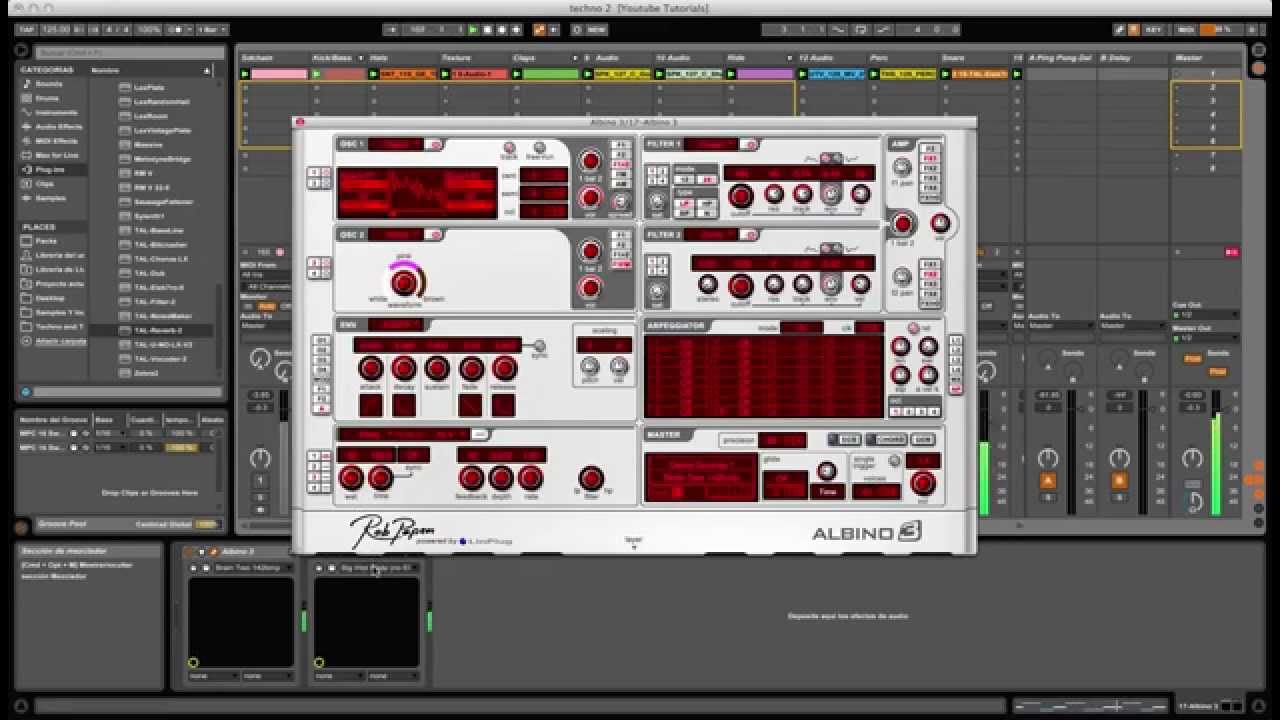Open Desktop folder under Places

coord(50,298)
